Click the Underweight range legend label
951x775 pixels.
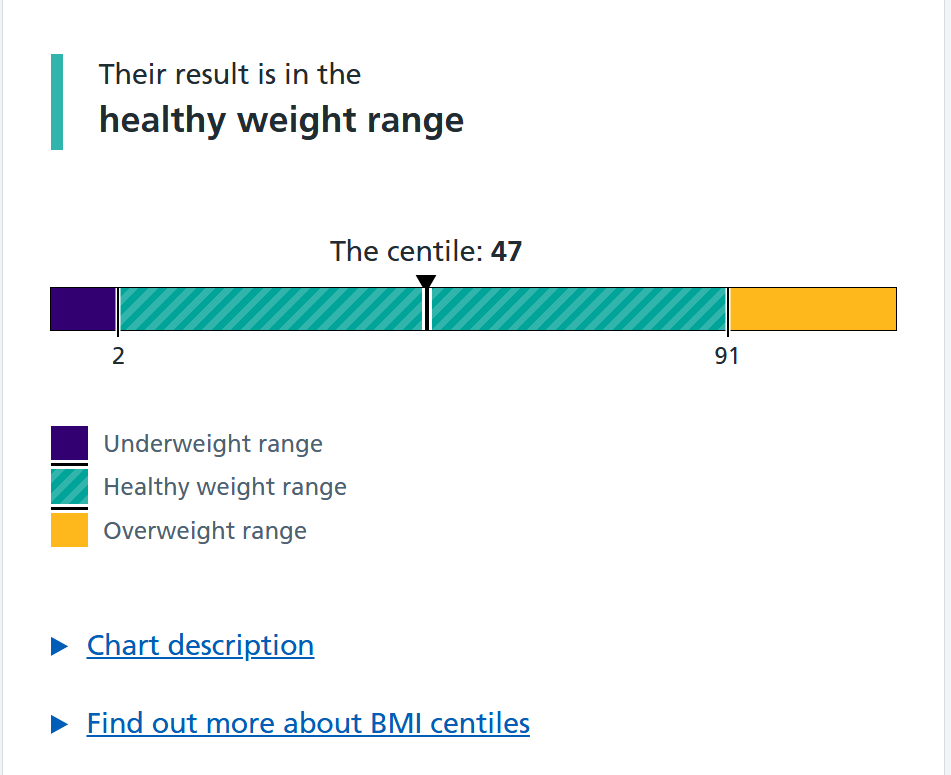coord(213,444)
